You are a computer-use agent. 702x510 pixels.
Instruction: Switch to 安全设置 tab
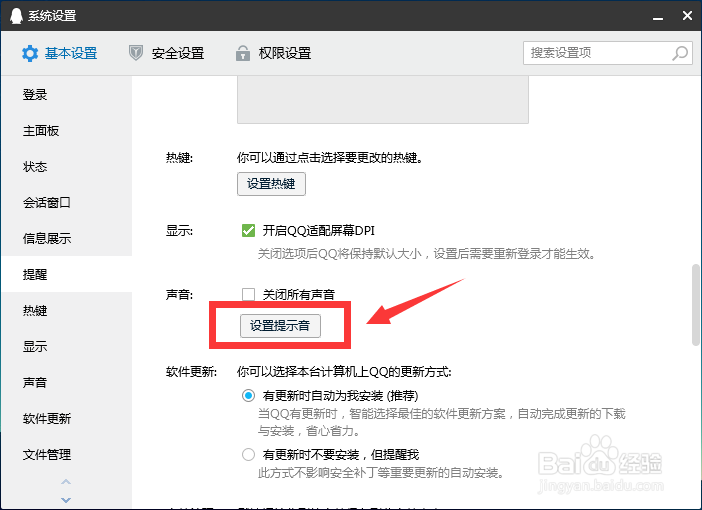[167, 53]
